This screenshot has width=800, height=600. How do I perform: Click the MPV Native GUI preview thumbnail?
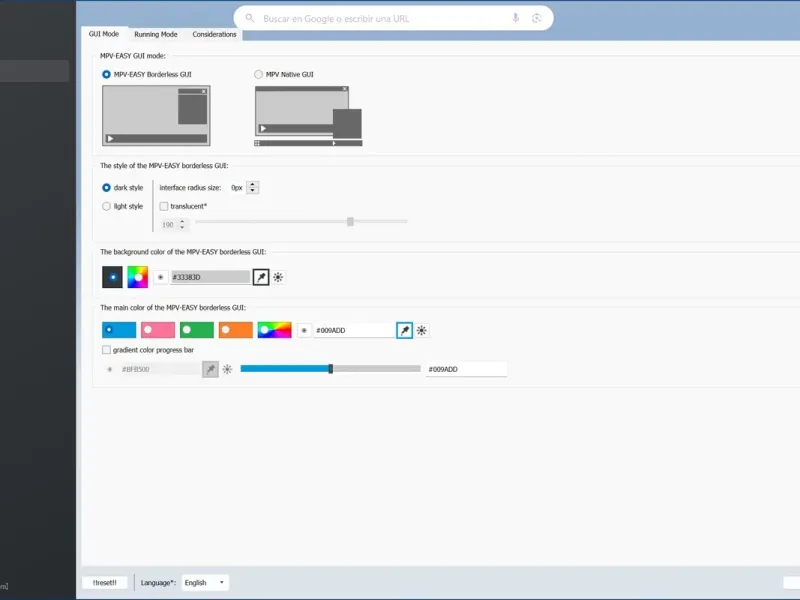(x=308, y=116)
